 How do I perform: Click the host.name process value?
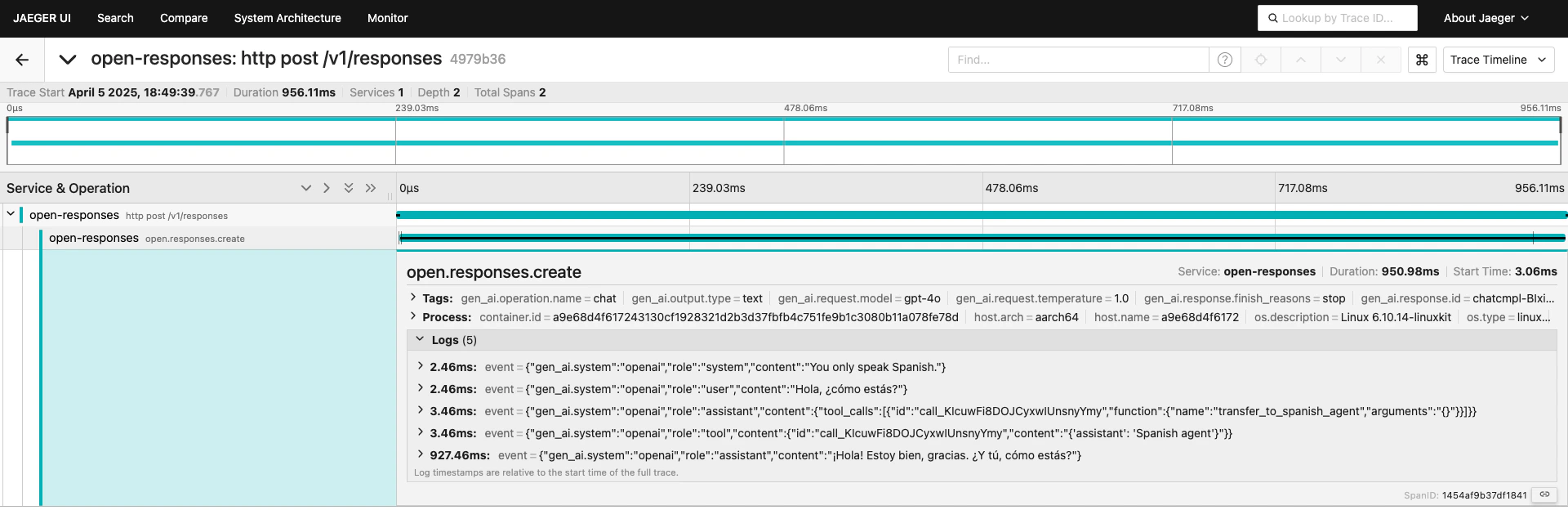(x=1200, y=317)
